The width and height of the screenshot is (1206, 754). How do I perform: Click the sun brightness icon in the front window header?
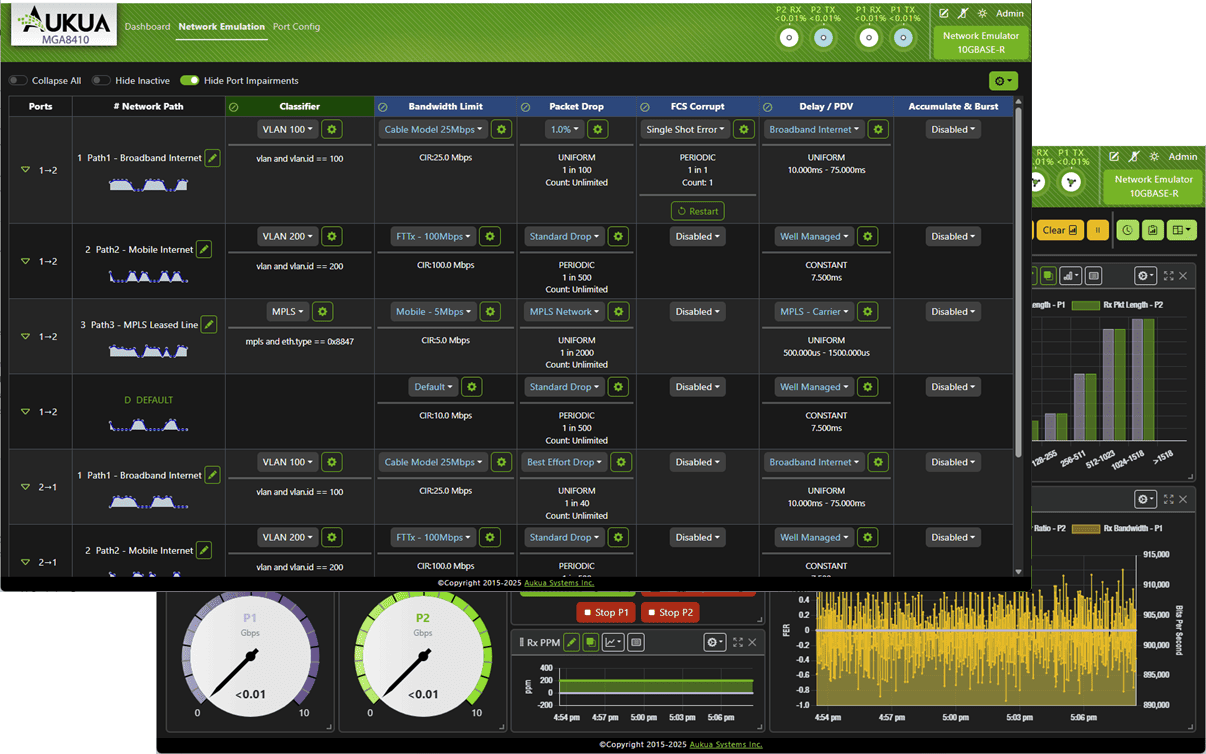[x=982, y=14]
